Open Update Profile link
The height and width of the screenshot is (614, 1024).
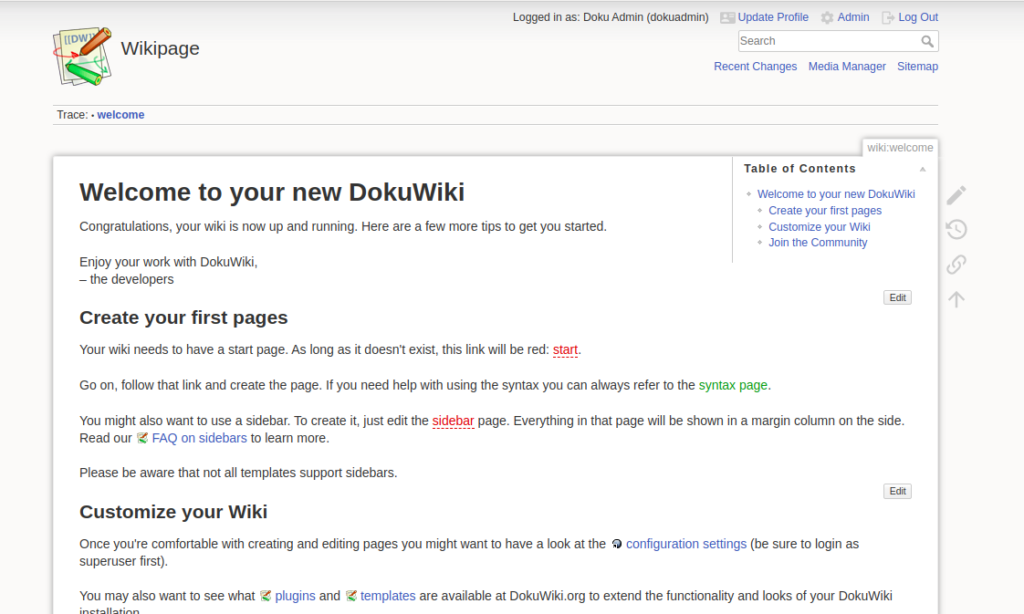click(773, 18)
